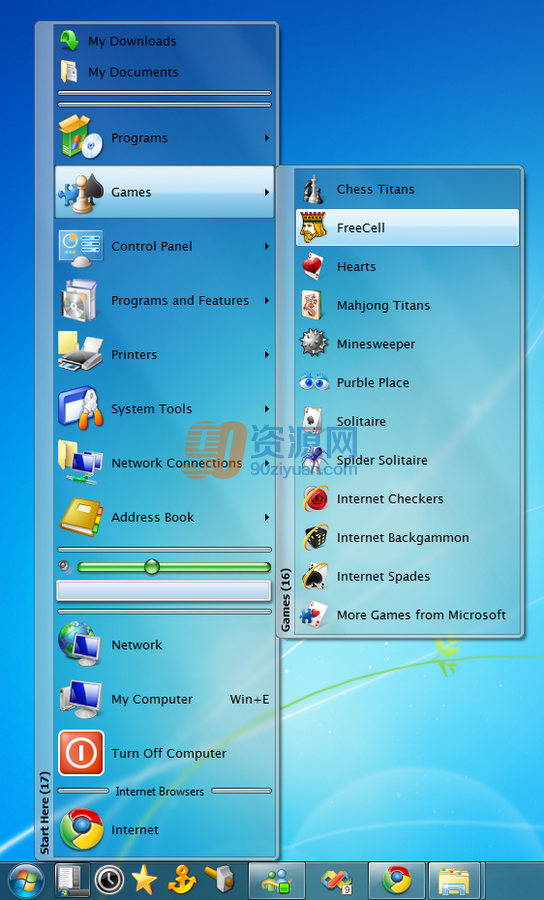The width and height of the screenshot is (544, 900).
Task: Click the clock icon in taskbar
Action: coord(109,880)
